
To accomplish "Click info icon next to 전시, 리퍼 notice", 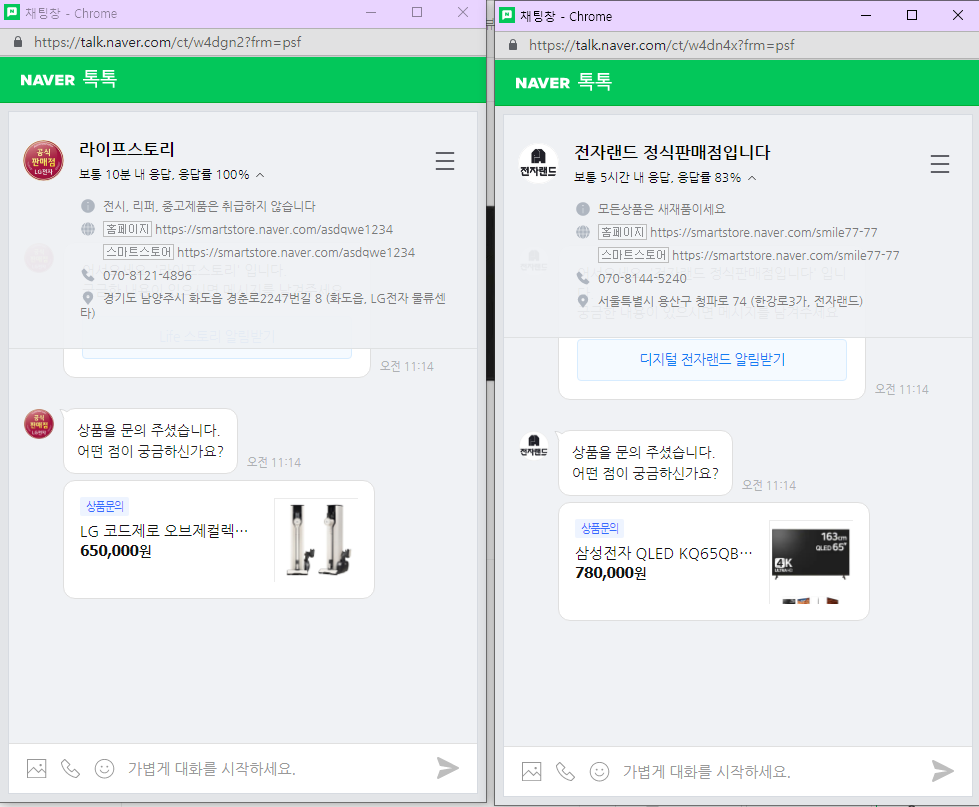I will pyautogui.click(x=88, y=206).
